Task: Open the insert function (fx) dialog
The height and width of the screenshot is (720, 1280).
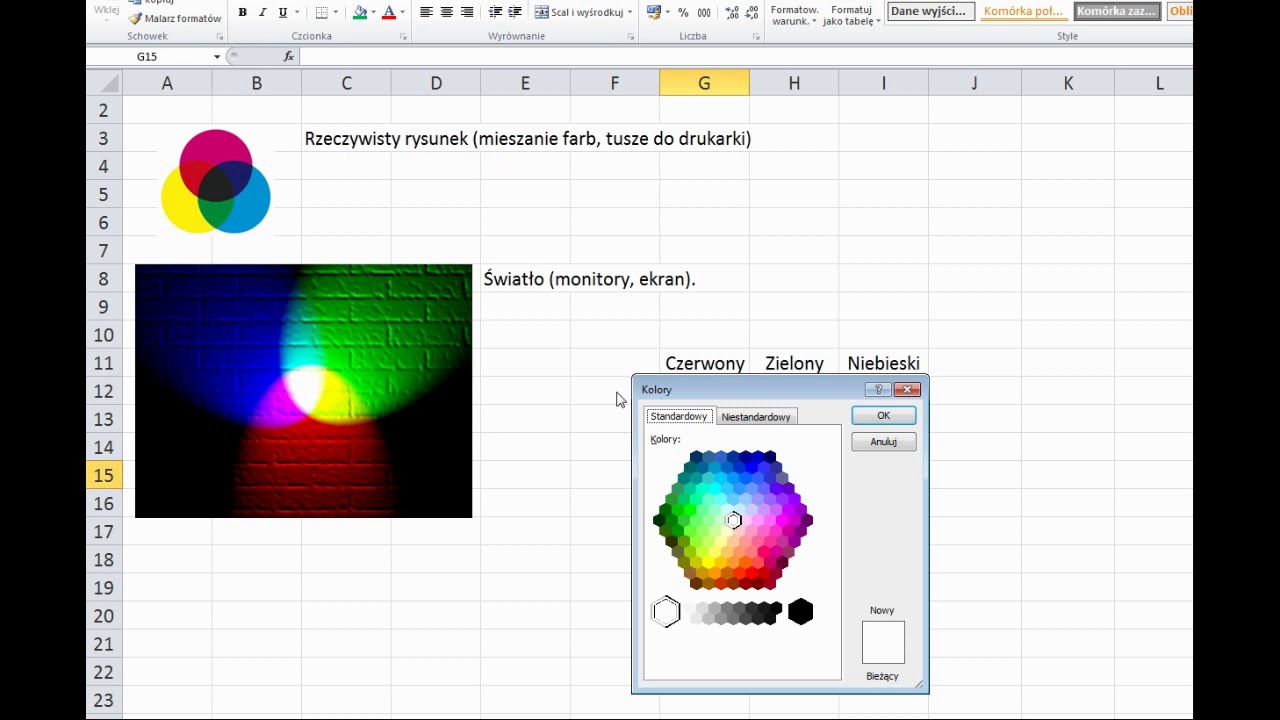Action: tap(289, 56)
